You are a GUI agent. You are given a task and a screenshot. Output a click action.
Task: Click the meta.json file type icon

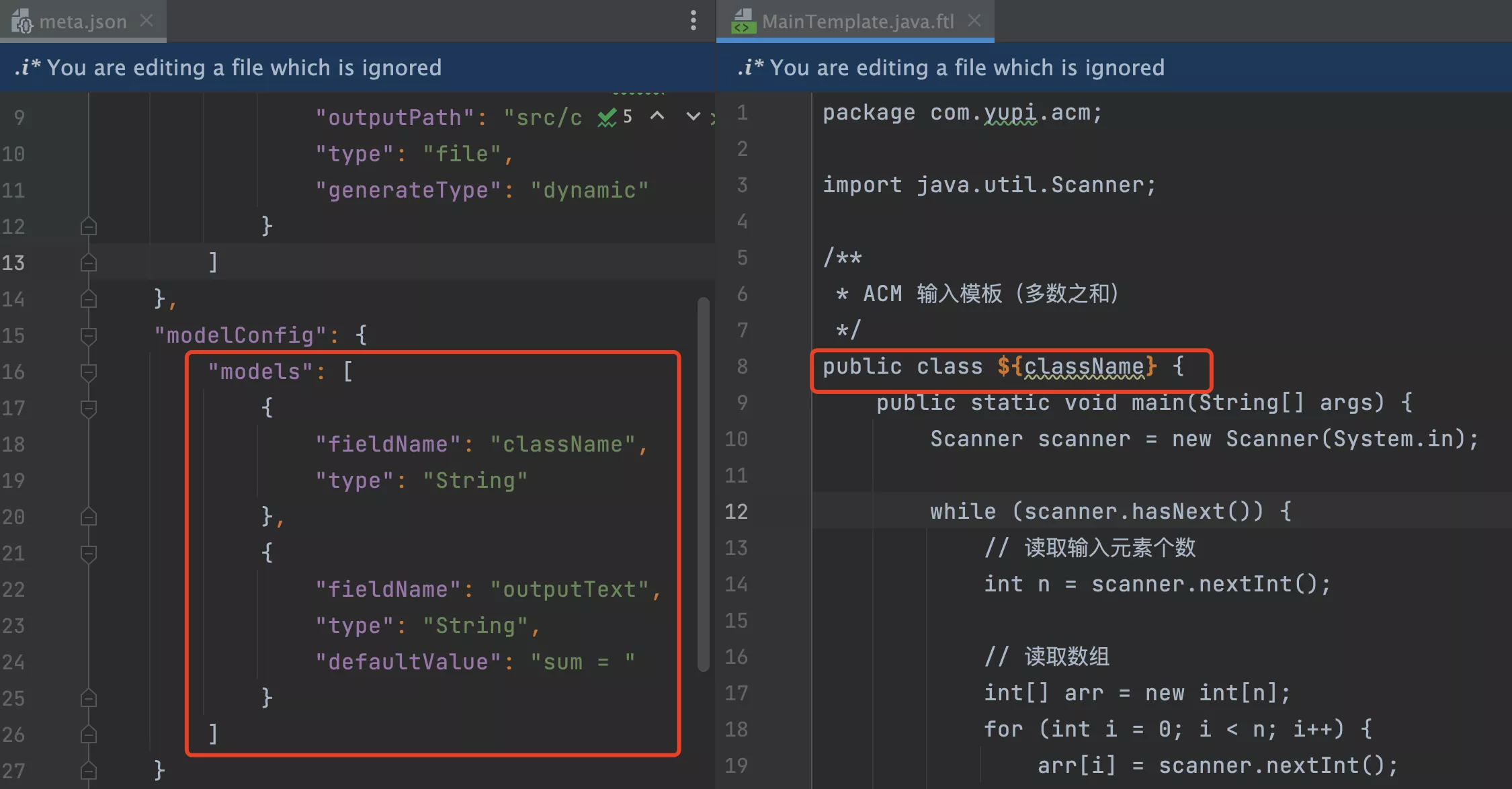[x=22, y=22]
